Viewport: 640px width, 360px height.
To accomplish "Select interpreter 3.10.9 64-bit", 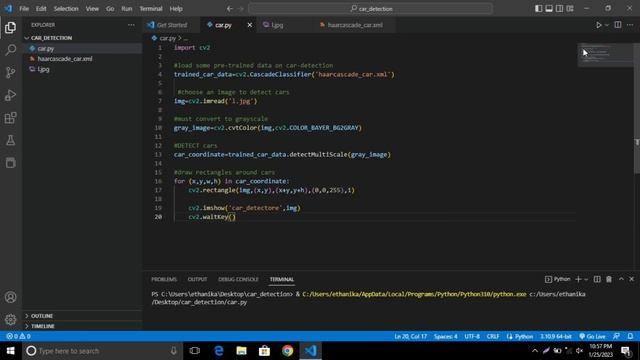I will click(x=556, y=336).
